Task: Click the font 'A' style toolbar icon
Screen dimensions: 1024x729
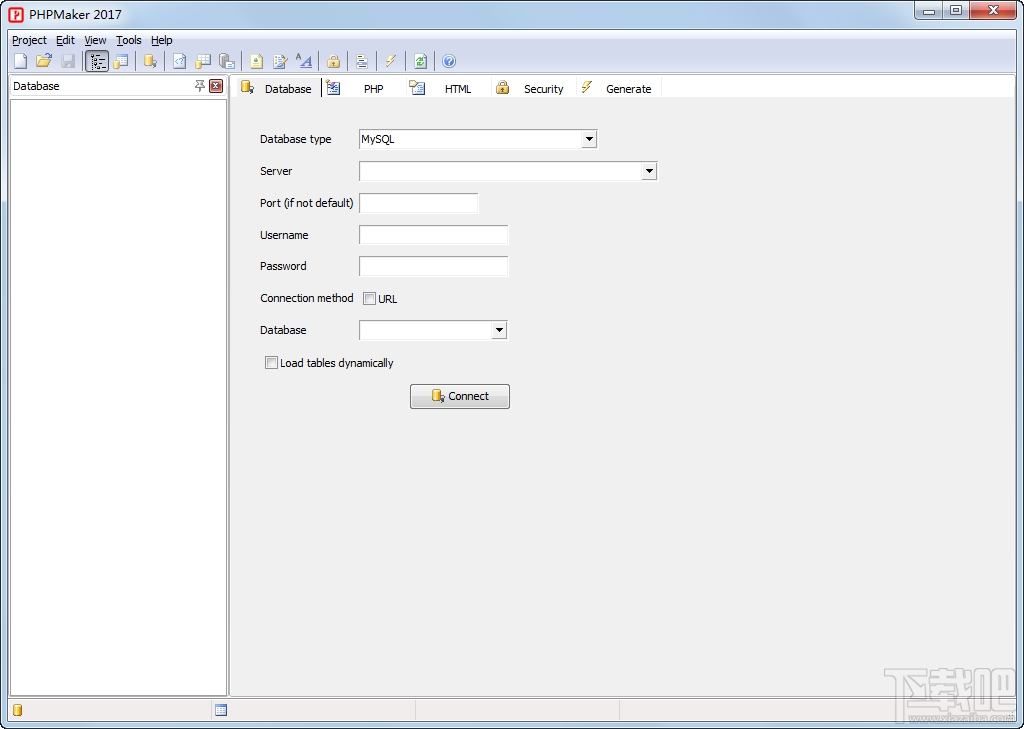Action: click(304, 61)
